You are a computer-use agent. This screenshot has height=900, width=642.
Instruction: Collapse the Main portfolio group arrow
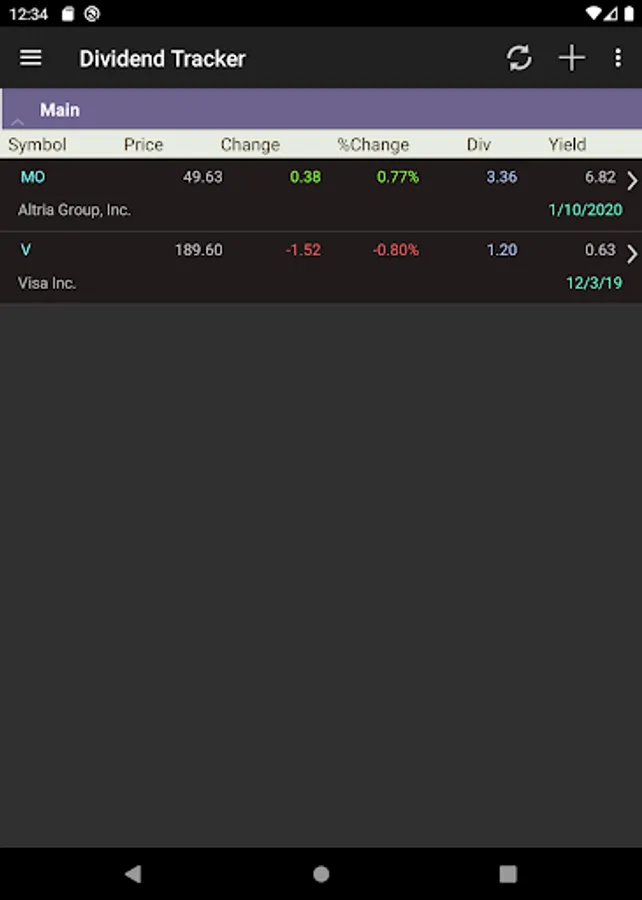click(x=17, y=120)
